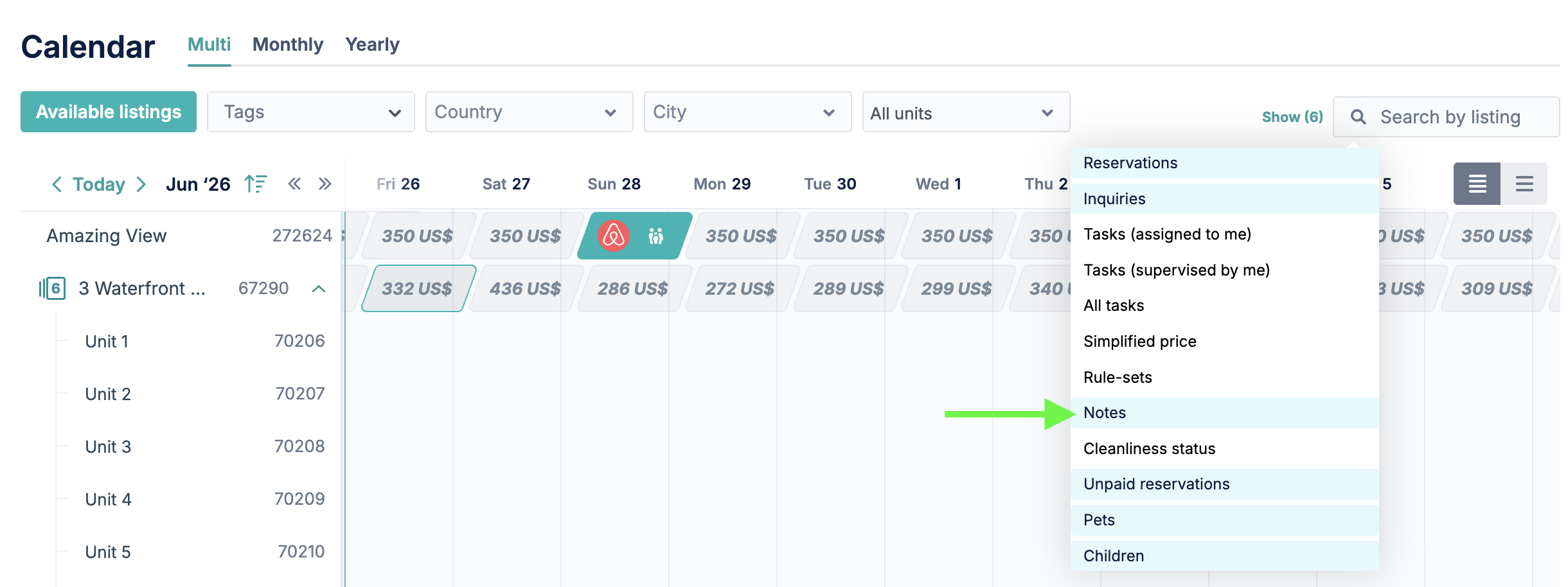Jump back with the double left chevron
This screenshot has height=587, width=1568.
(294, 184)
